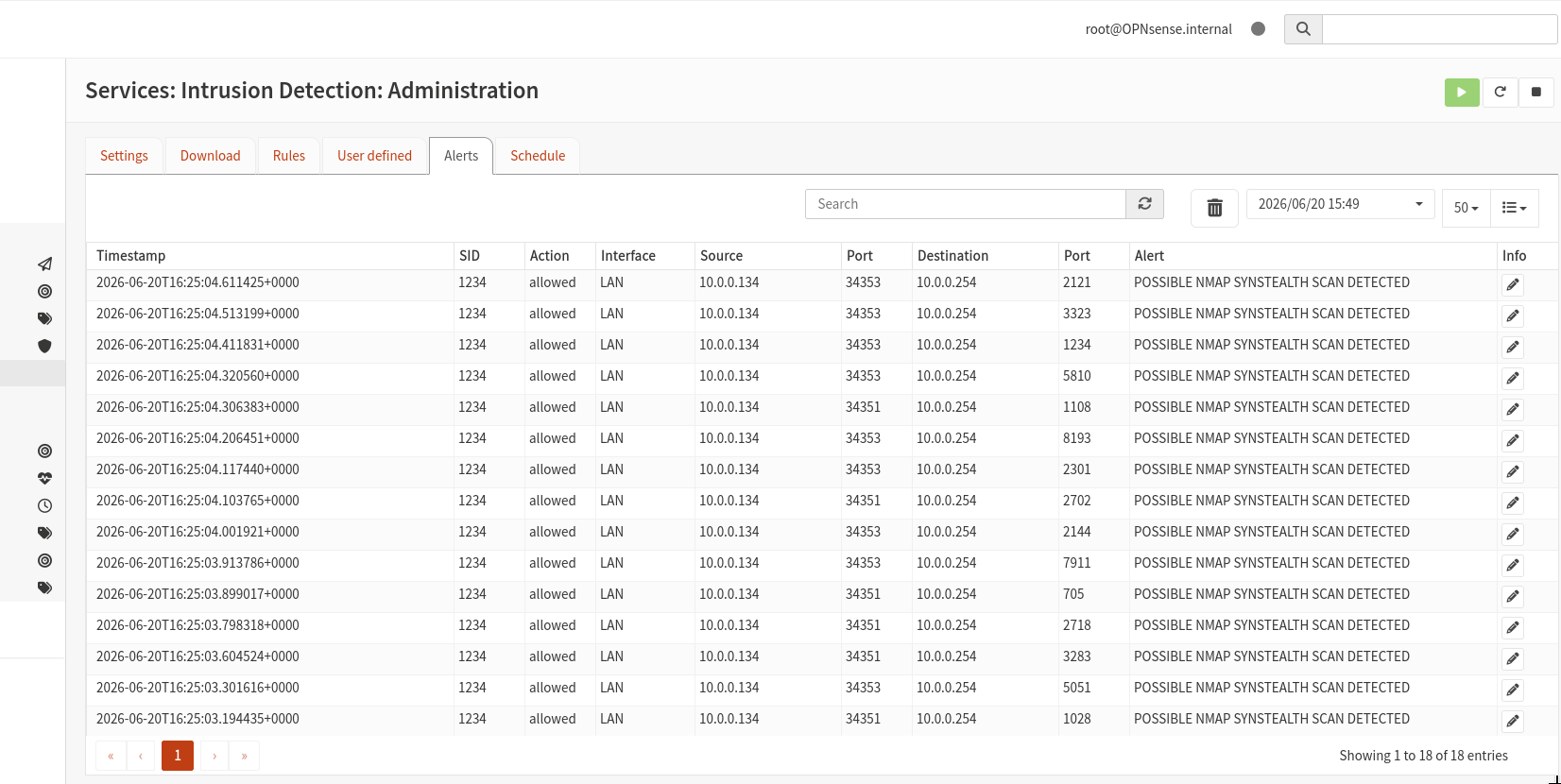Image resolution: width=1561 pixels, height=784 pixels.
Task: Click the alerts Search input field
Action: click(965, 204)
